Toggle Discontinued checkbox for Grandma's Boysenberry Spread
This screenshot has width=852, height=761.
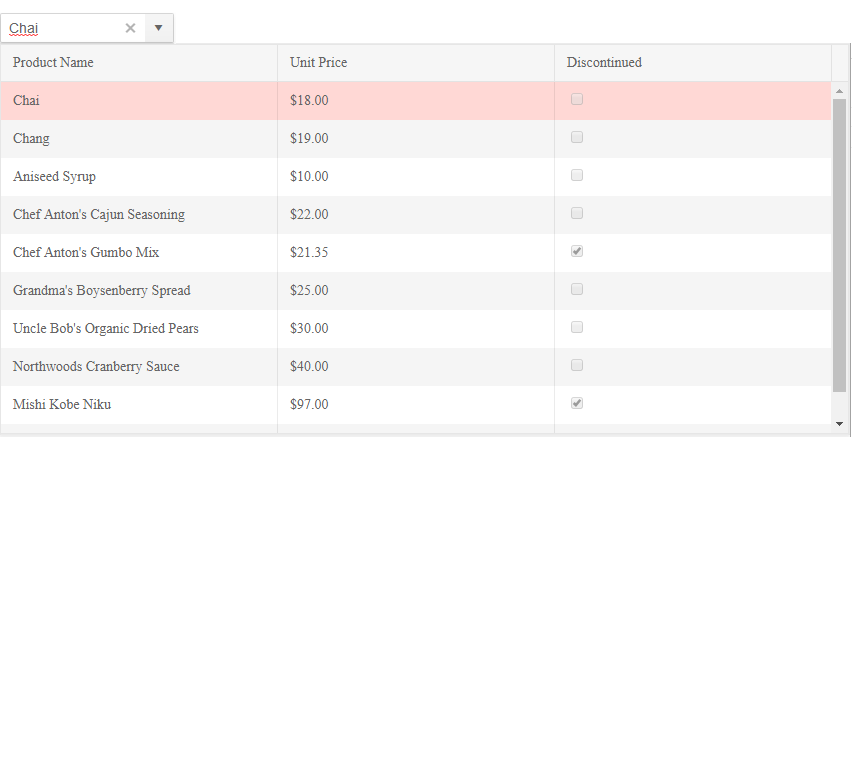pyautogui.click(x=577, y=290)
